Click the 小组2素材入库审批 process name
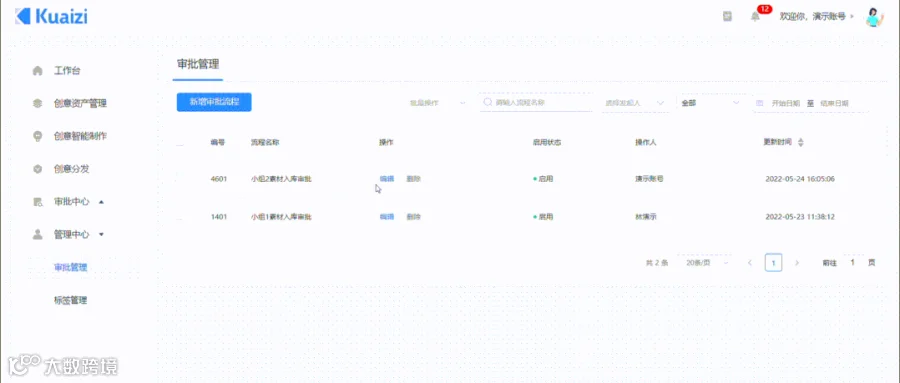Screen dimensions: 900x383 tap(281, 179)
